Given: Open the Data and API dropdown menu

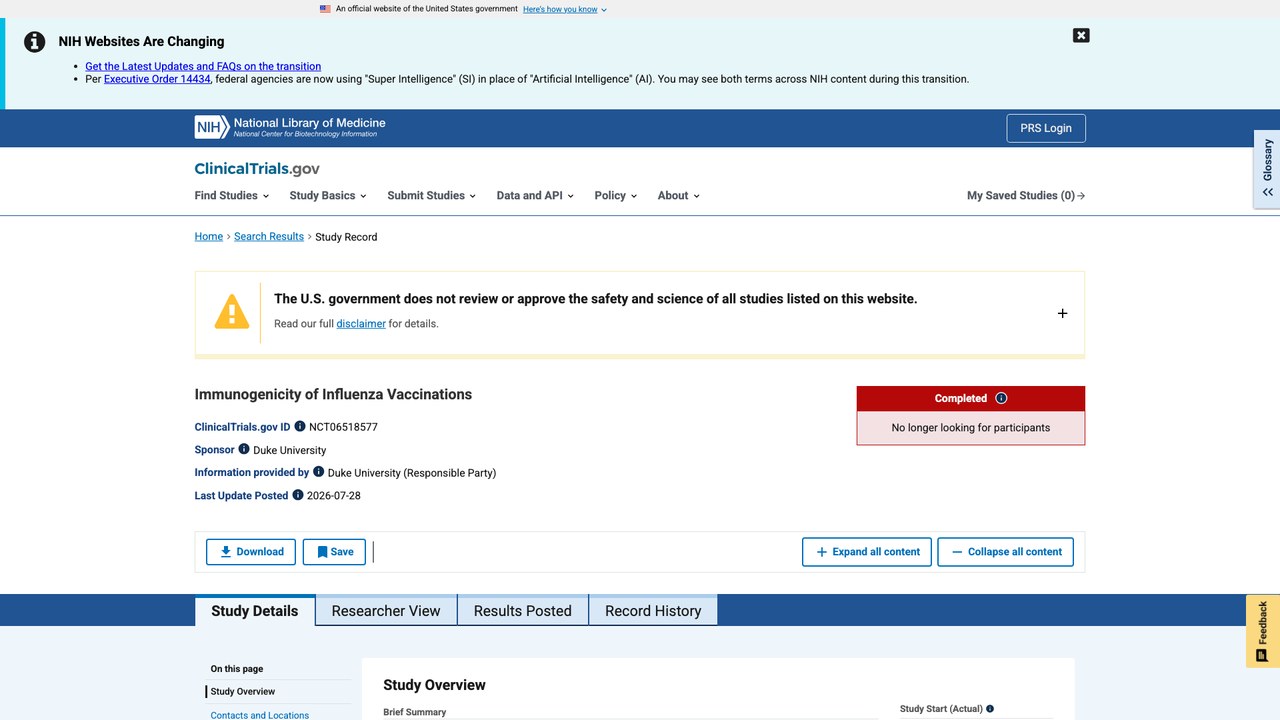Looking at the screenshot, I should [535, 195].
